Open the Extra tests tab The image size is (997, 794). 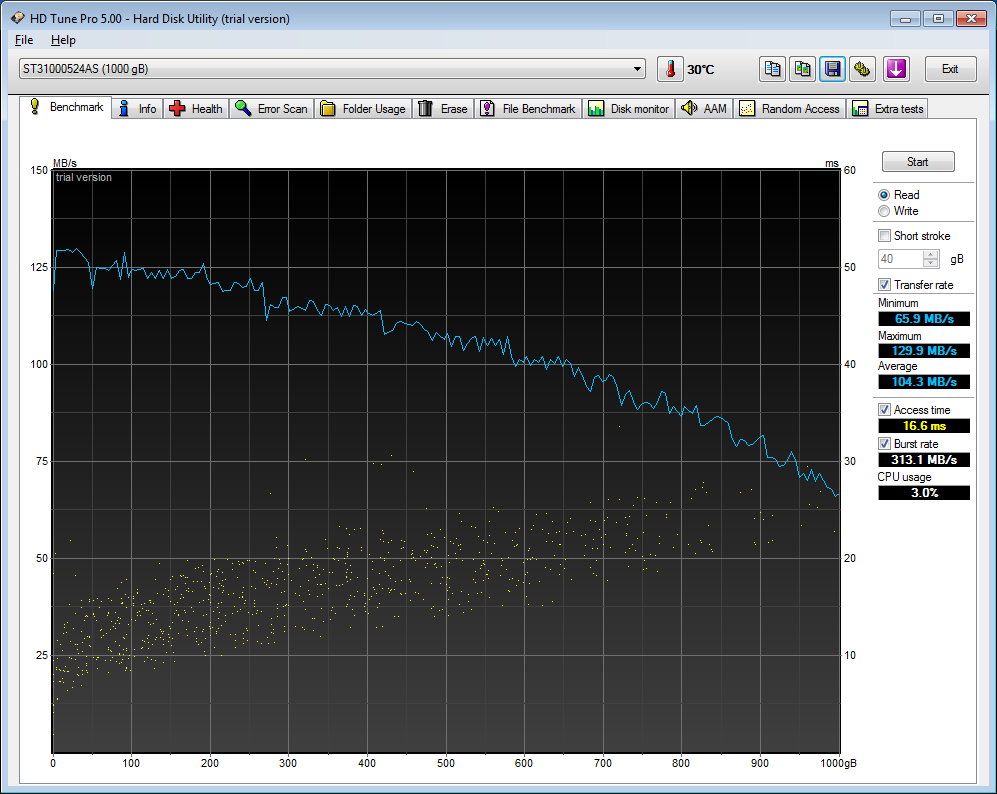(888, 109)
